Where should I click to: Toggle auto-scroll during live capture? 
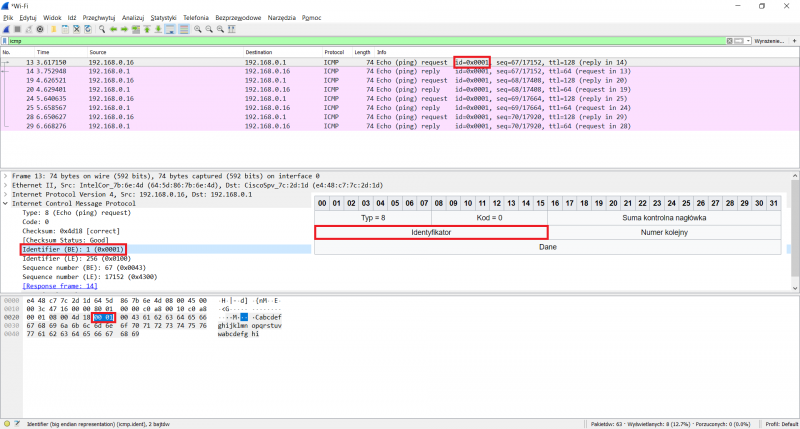point(171,29)
